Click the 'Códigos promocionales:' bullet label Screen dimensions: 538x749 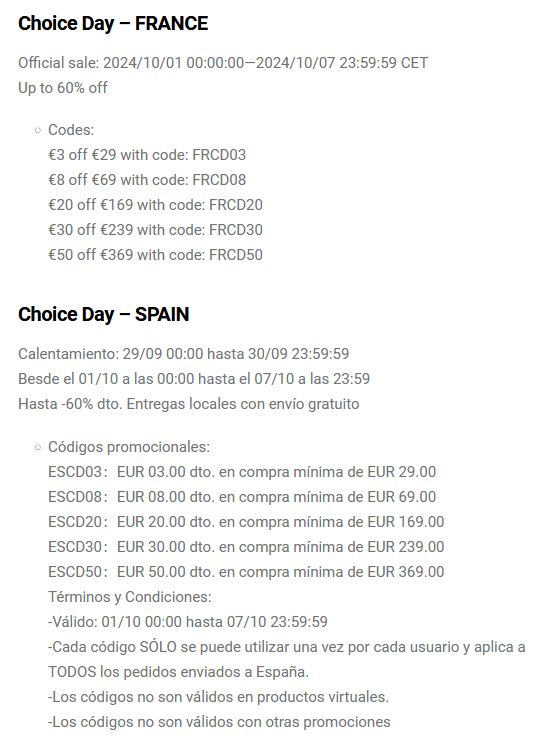(x=129, y=447)
